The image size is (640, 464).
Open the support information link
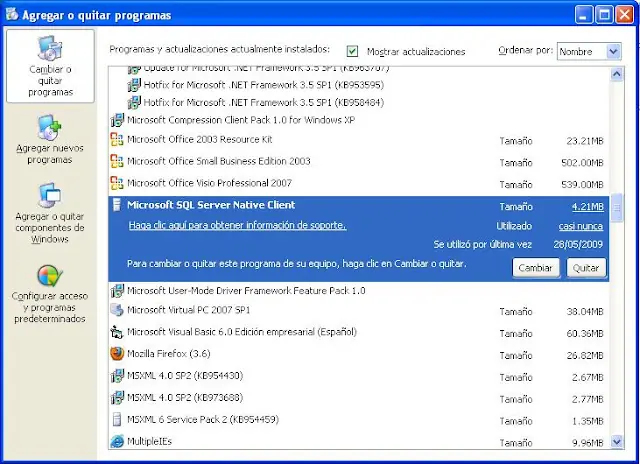237,225
